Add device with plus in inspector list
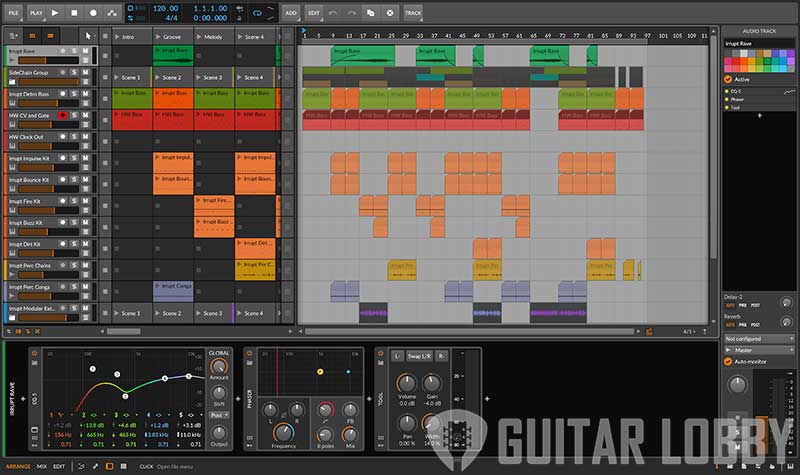The height and width of the screenshot is (475, 800). coord(759,116)
